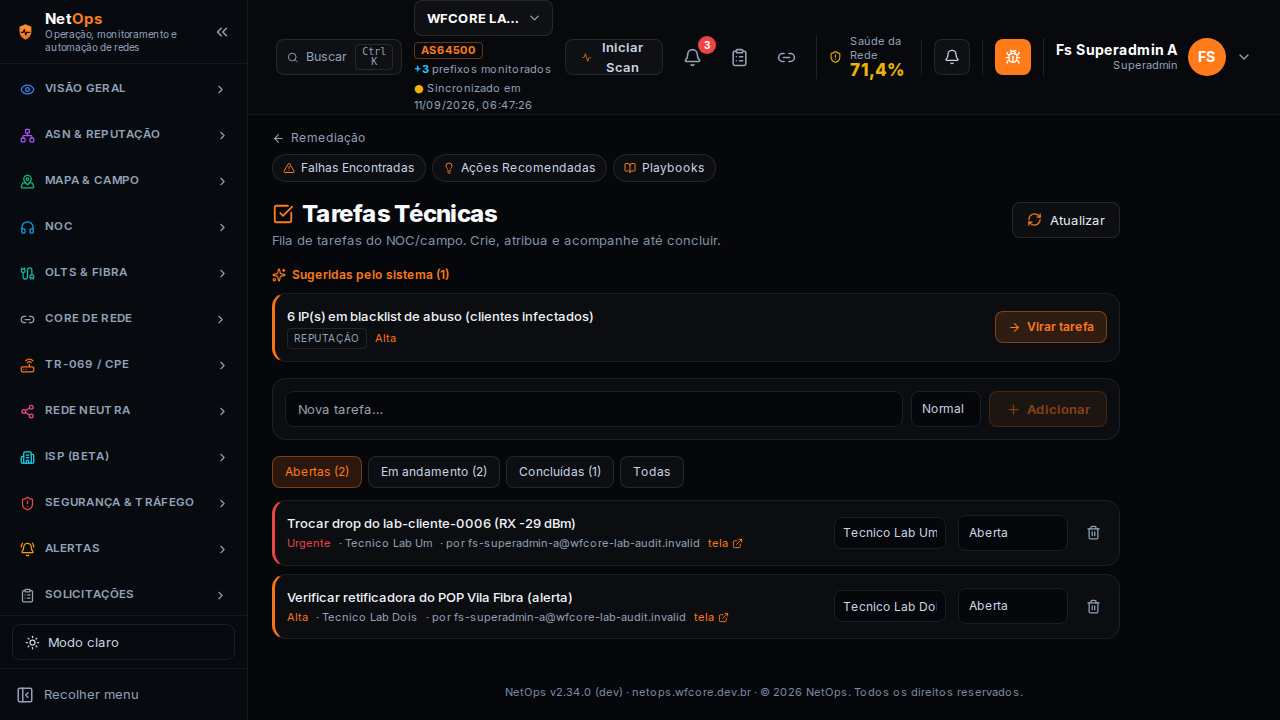Open notifications bell with 3 badge
This screenshot has width=1280, height=720.
692,57
